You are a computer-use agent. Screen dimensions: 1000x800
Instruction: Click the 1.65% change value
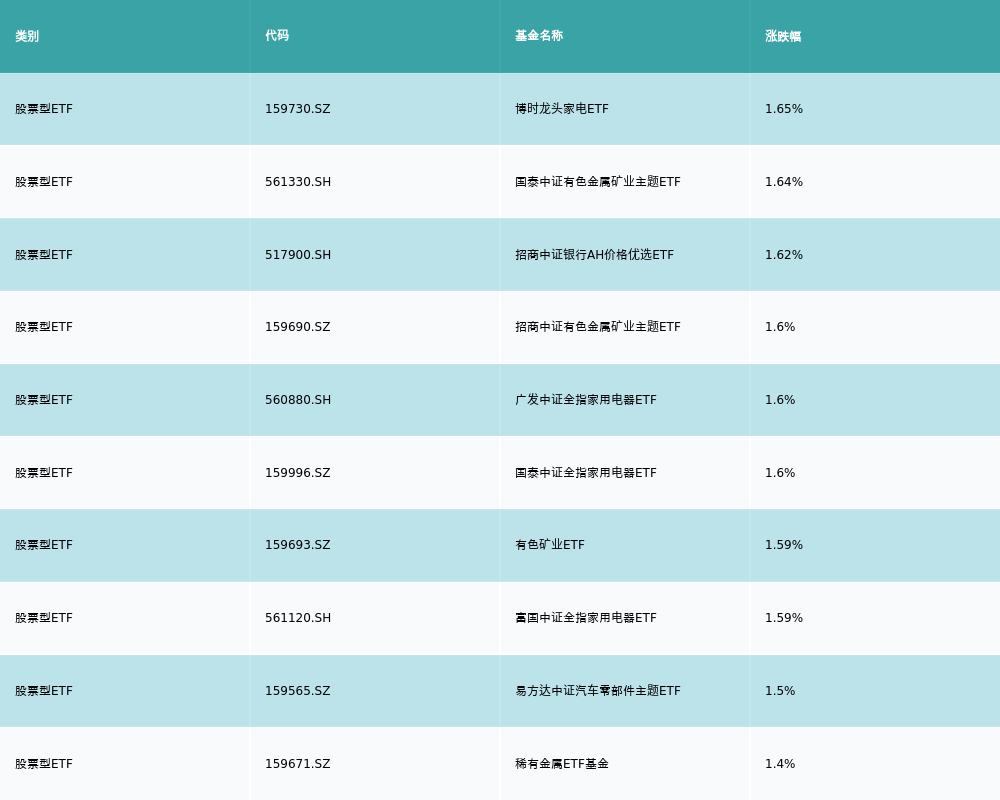point(783,109)
